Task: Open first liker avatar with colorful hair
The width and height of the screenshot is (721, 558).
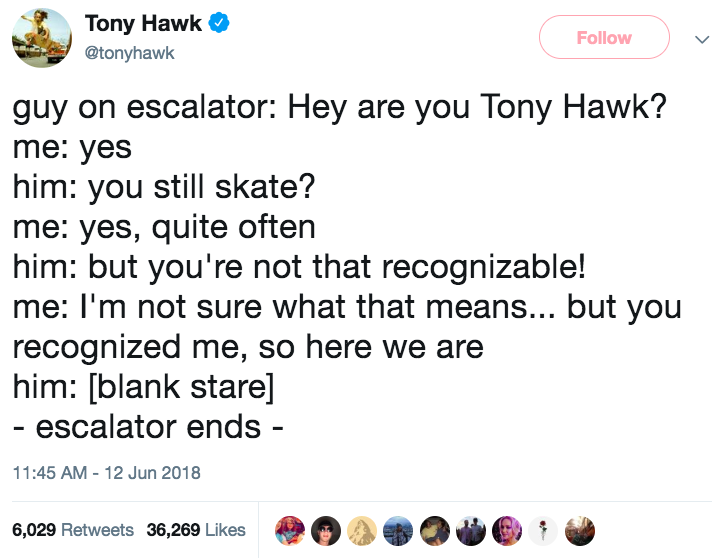Action: [x=290, y=531]
